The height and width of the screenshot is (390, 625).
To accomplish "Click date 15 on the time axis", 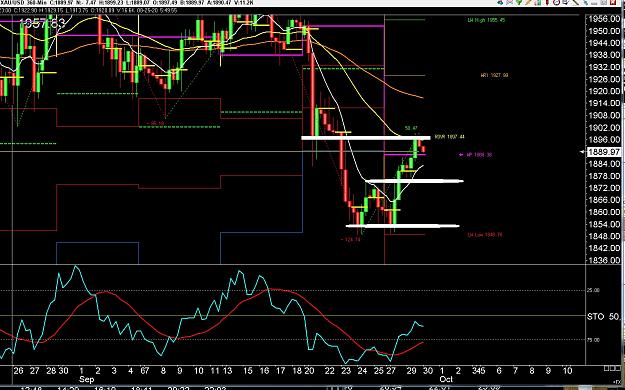I will (248, 371).
